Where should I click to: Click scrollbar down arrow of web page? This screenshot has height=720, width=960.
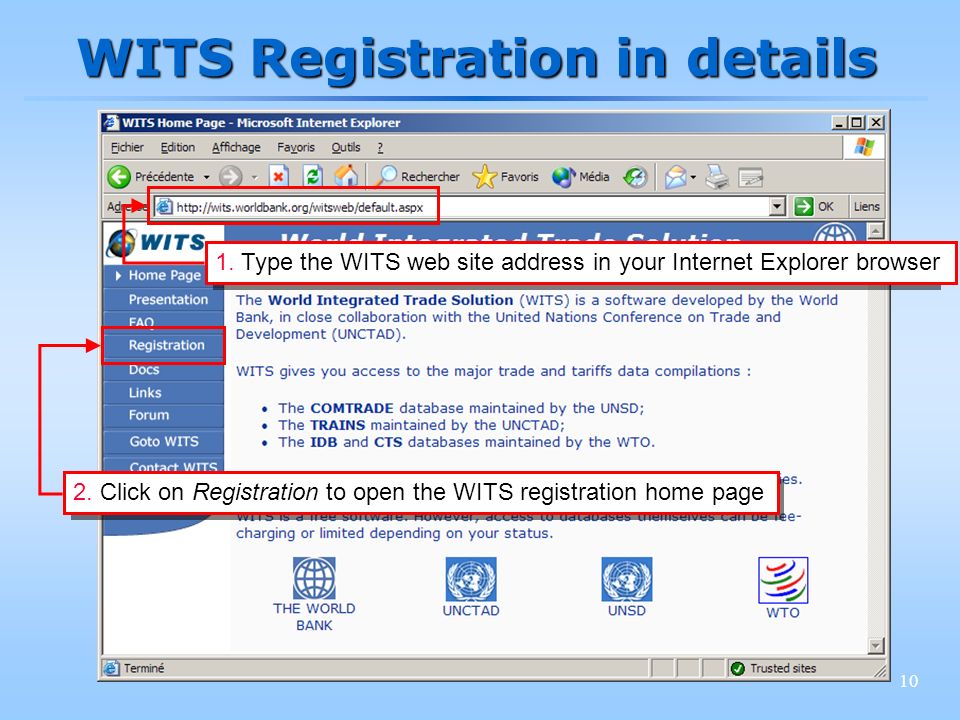tap(876, 645)
